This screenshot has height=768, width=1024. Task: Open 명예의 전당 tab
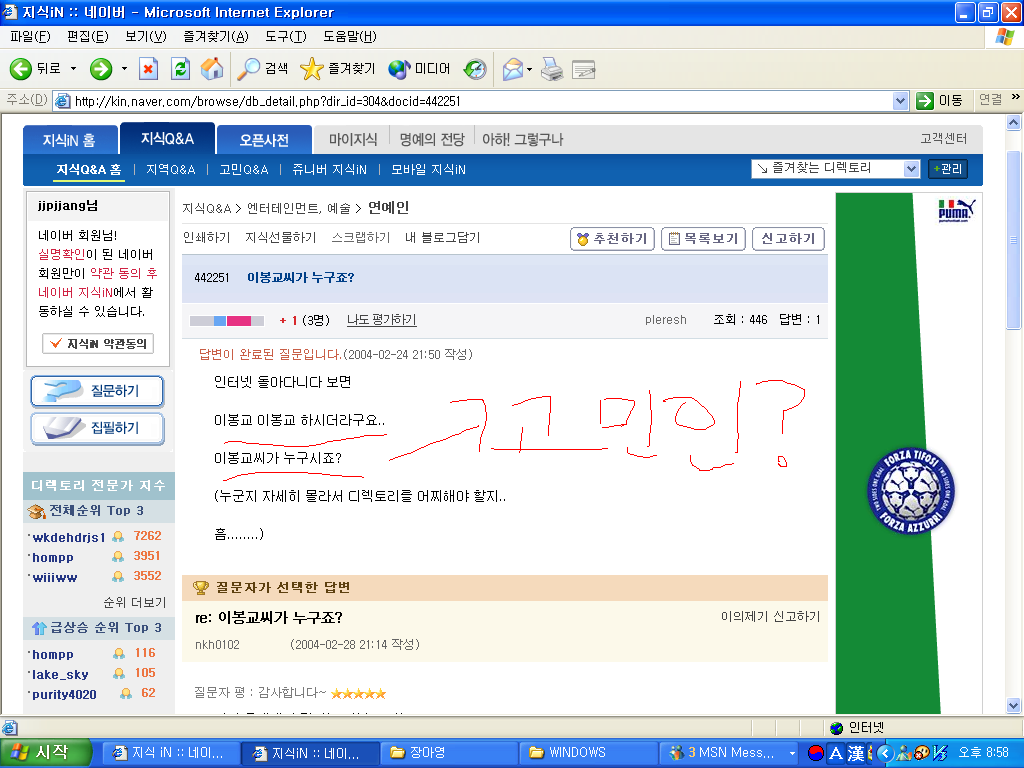[x=432, y=139]
